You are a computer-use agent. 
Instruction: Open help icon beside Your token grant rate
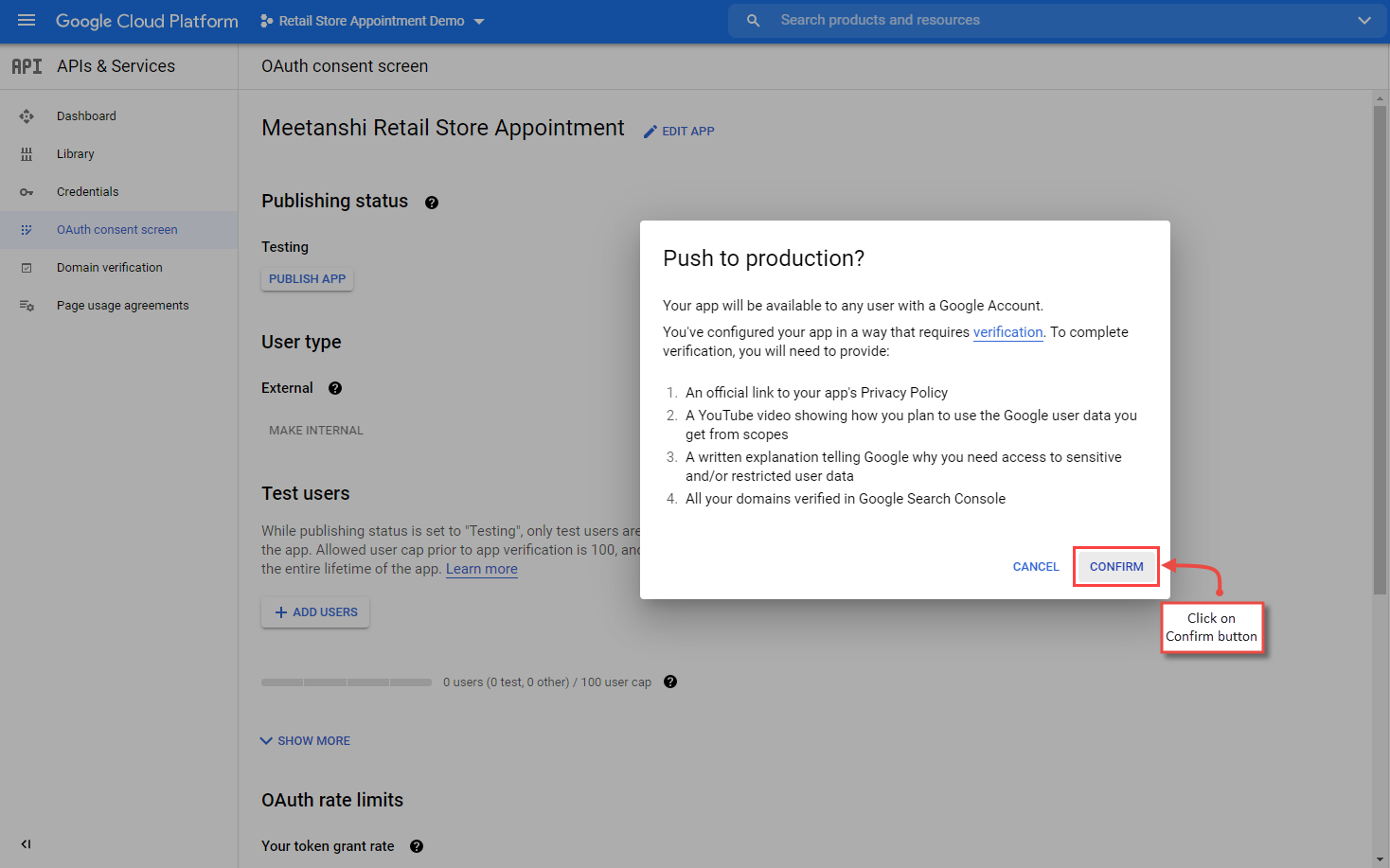(417, 846)
